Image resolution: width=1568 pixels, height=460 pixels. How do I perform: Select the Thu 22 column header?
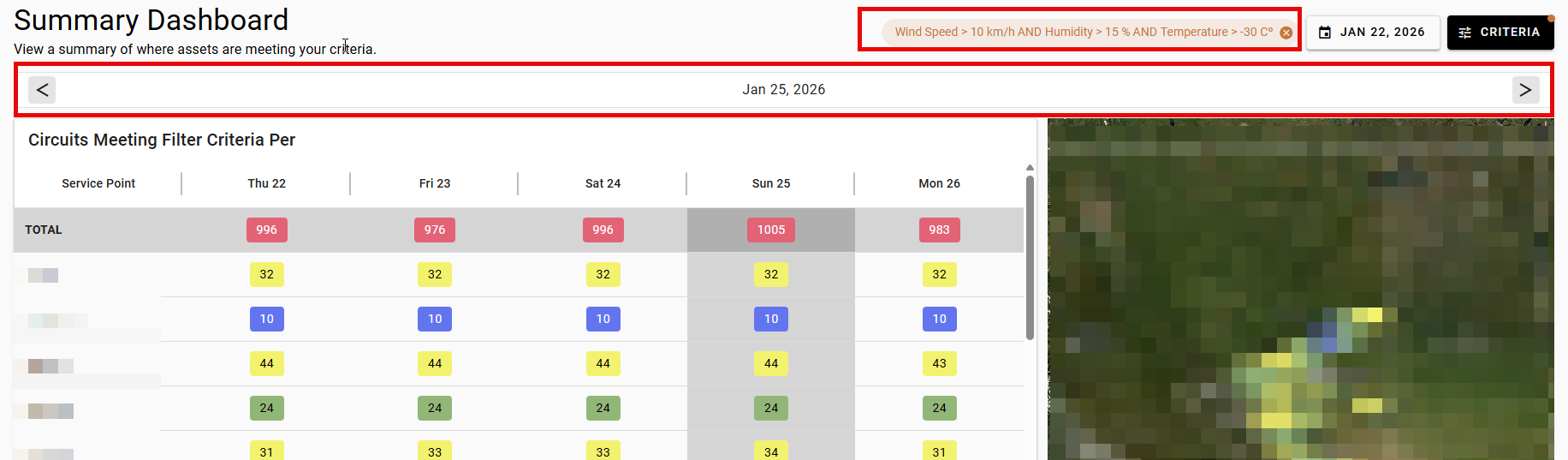(x=266, y=183)
